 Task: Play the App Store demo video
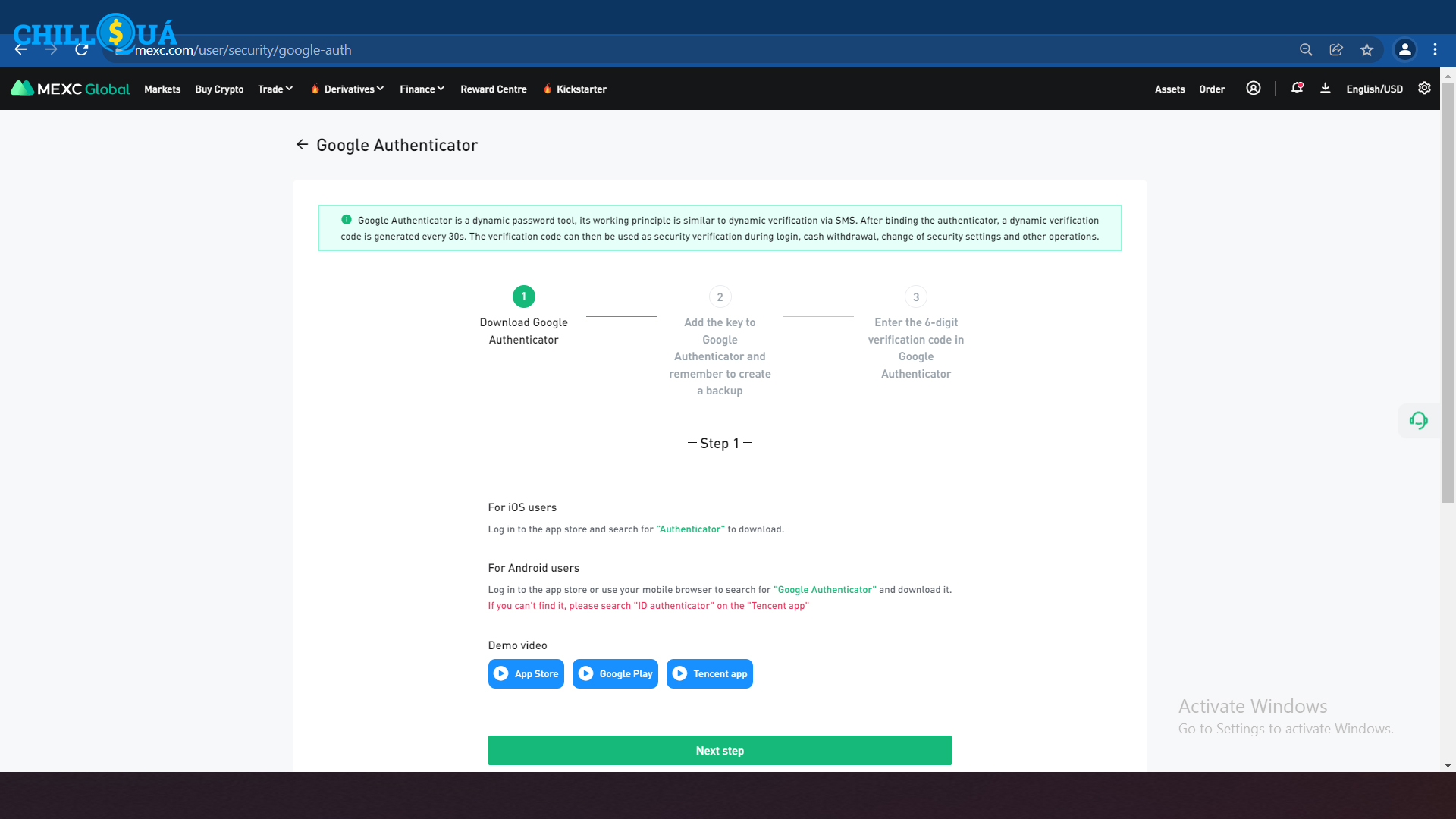[526, 673]
